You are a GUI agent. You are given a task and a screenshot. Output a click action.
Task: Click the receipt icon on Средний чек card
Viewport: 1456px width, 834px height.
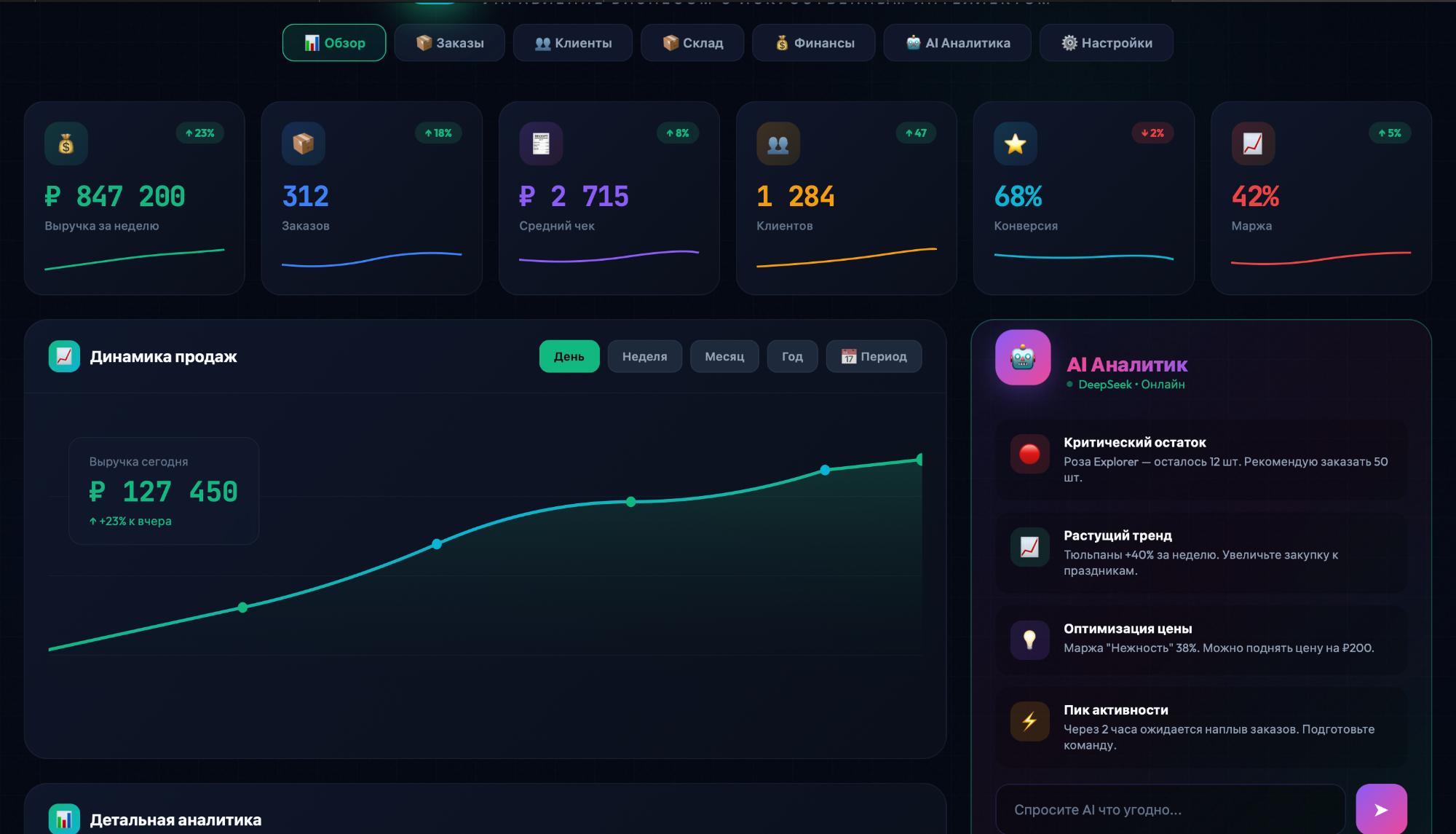tap(541, 143)
